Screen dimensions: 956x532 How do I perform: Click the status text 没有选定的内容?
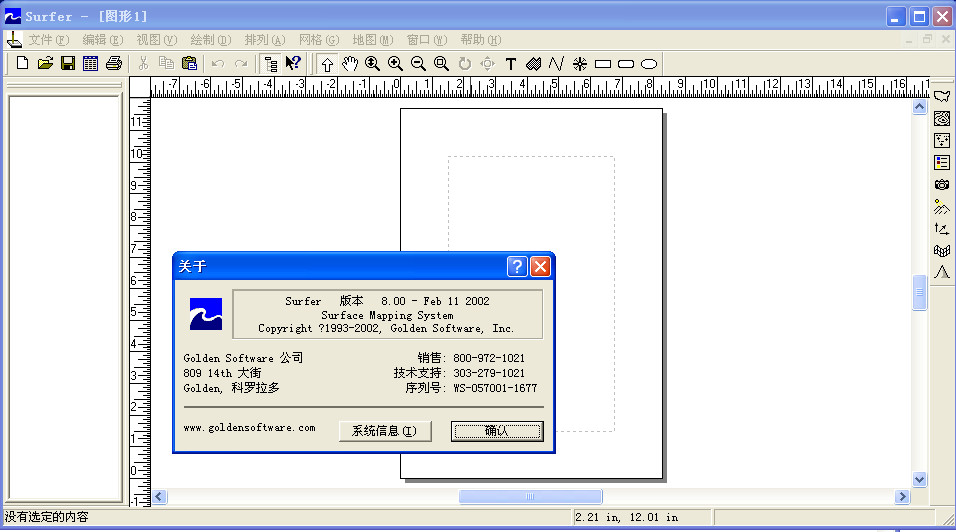(46, 517)
